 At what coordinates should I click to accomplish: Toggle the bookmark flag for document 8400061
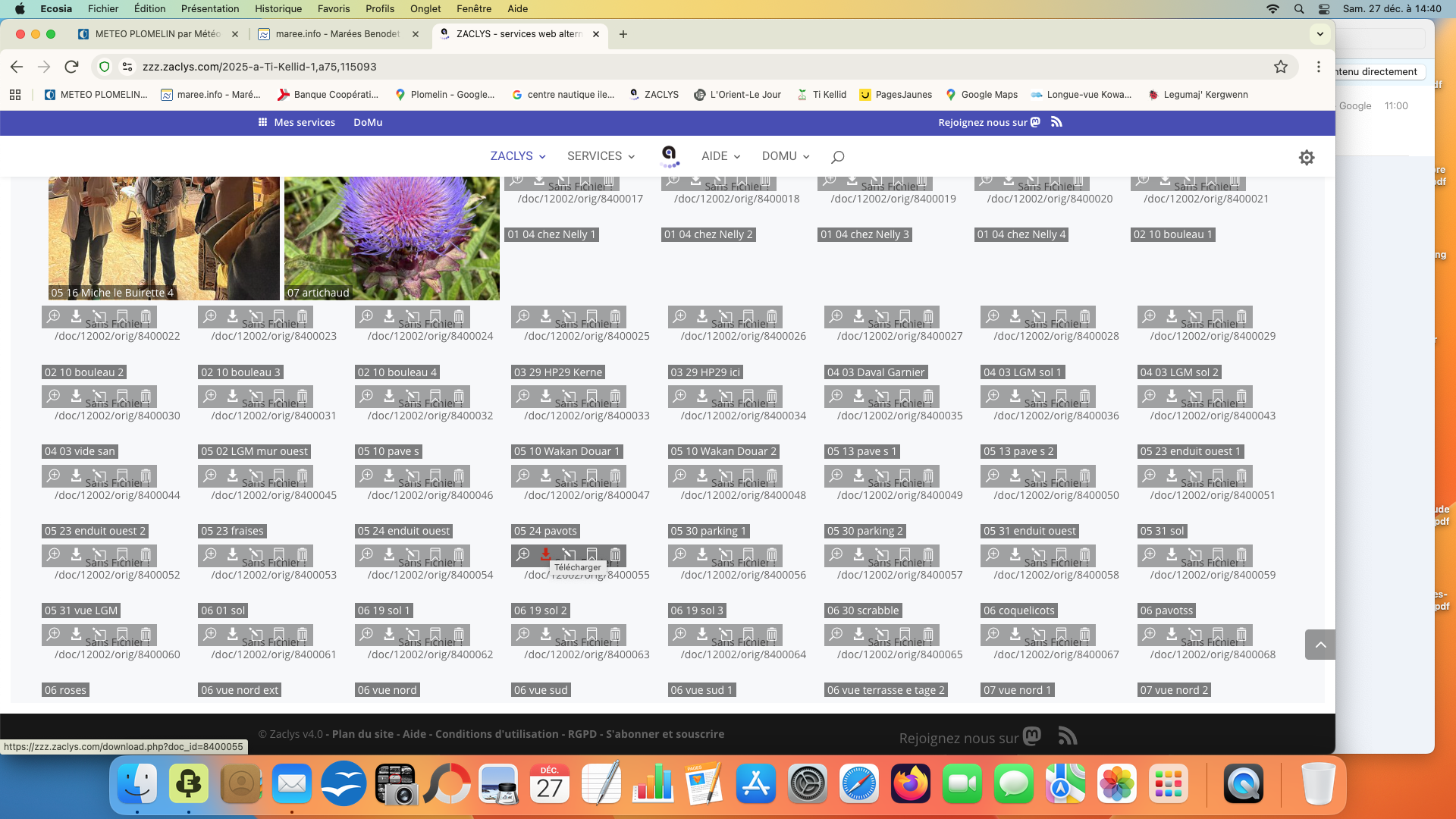pyautogui.click(x=279, y=634)
